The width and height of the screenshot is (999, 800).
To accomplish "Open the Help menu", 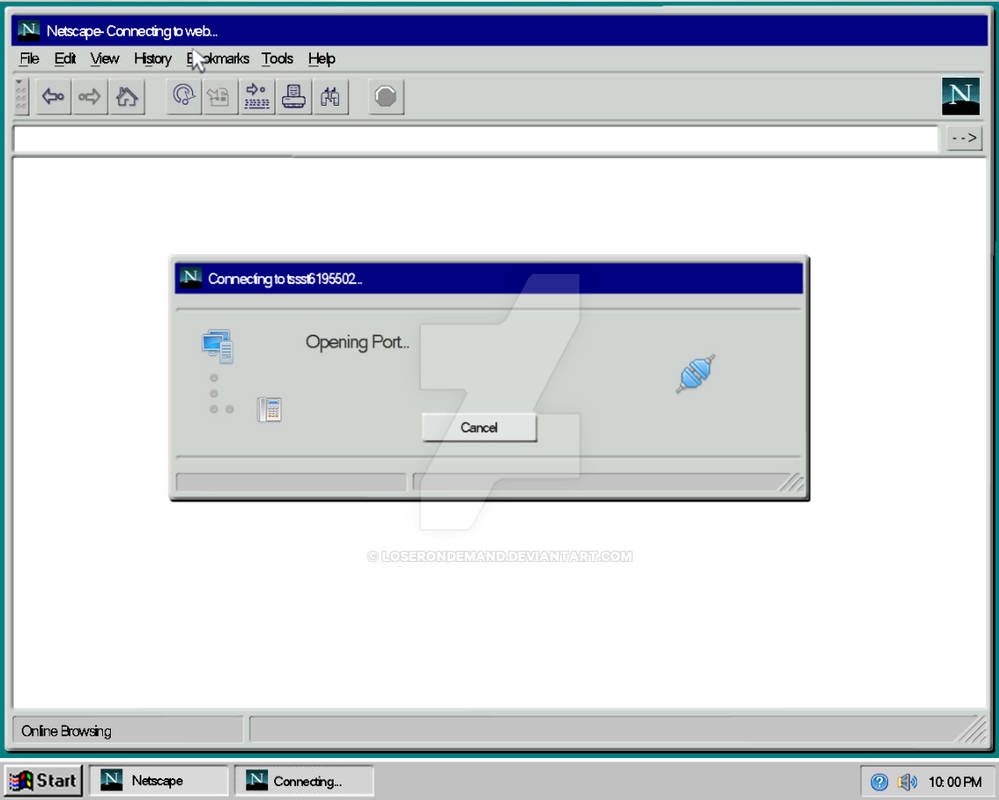I will tap(322, 59).
